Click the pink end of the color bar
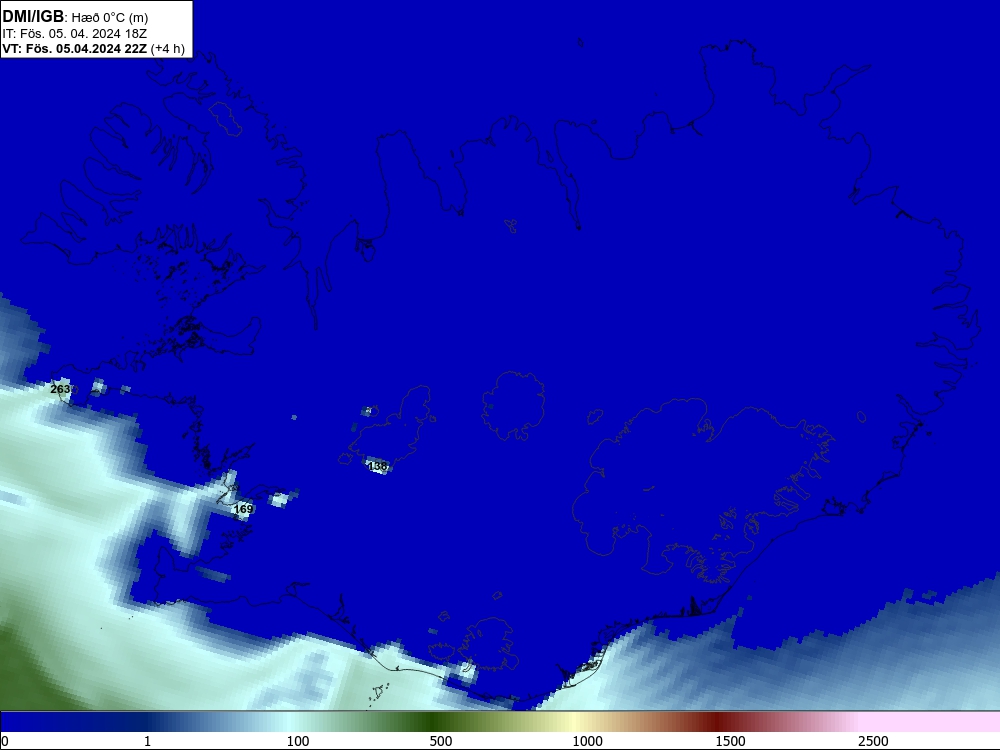The height and width of the screenshot is (750, 1000). (x=931, y=722)
